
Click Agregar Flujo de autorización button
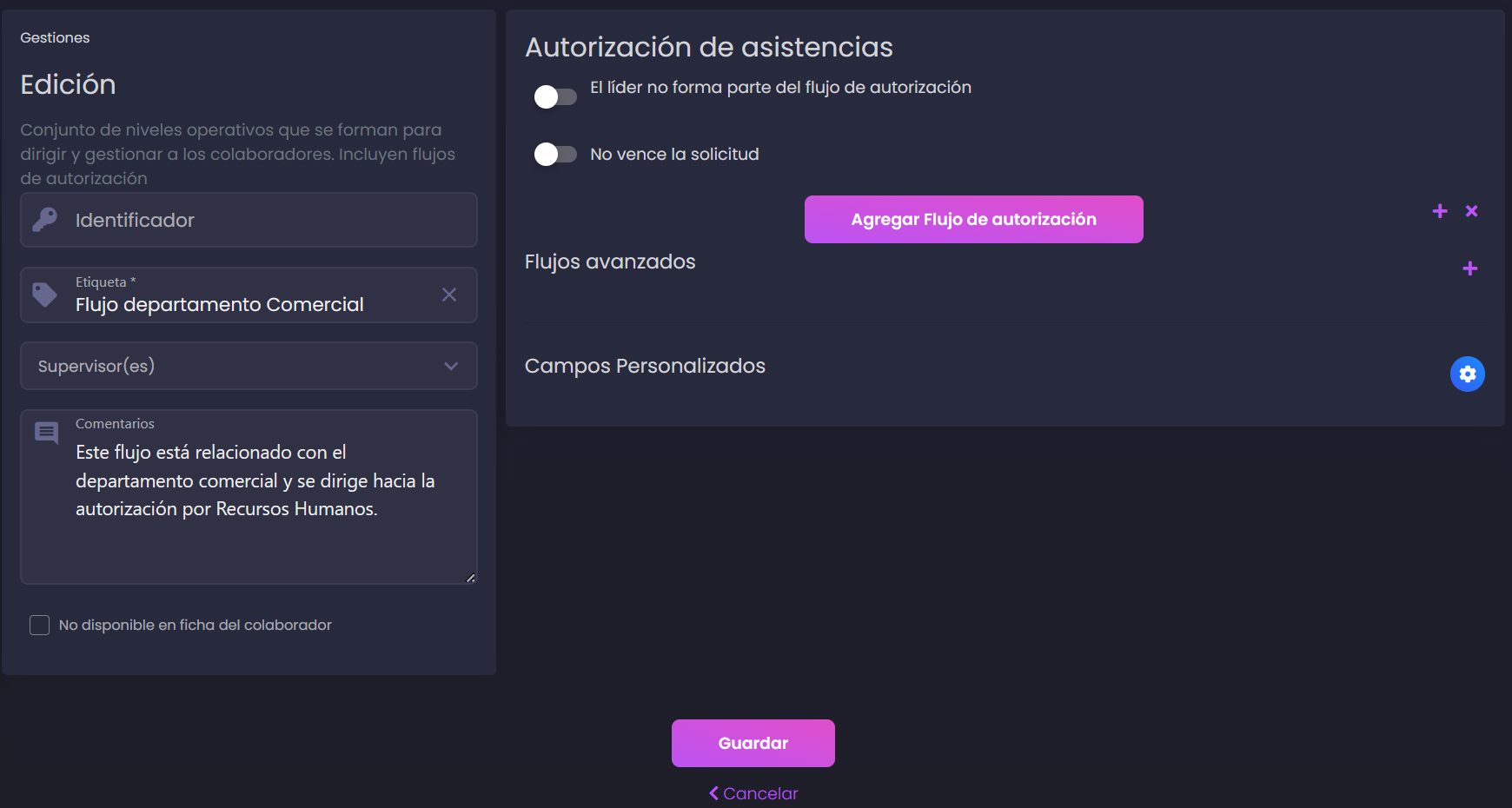973,219
